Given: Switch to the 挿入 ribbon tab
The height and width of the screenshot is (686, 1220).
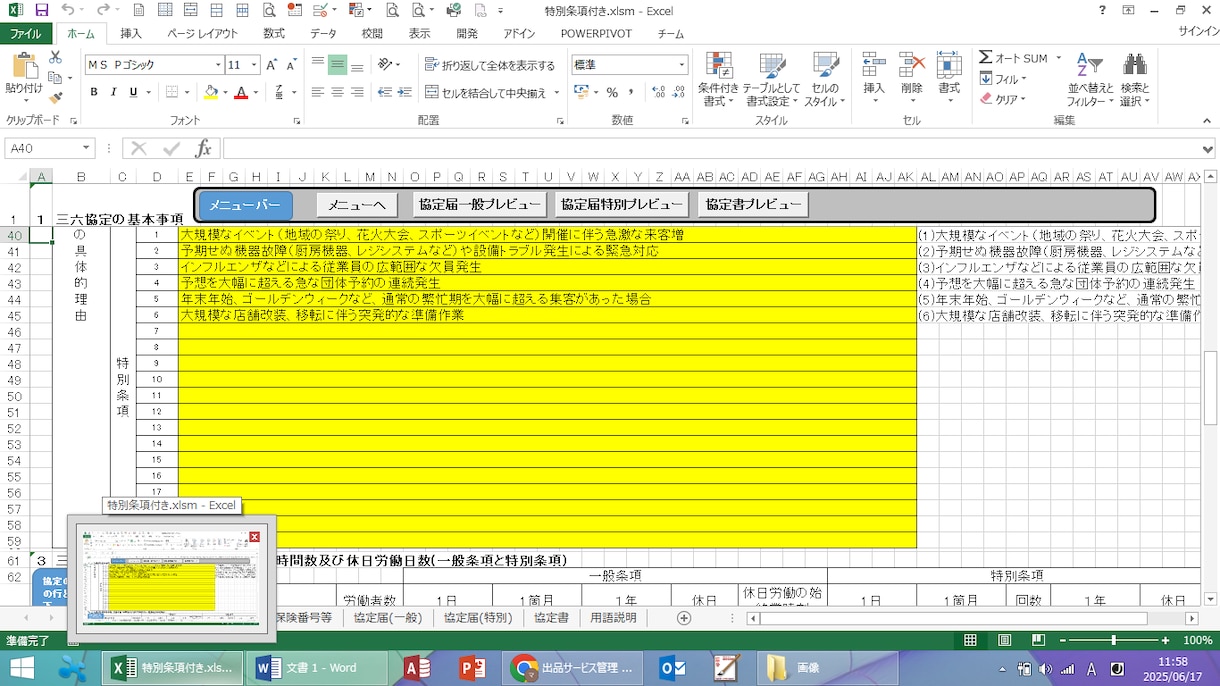Looking at the screenshot, I should point(131,33).
